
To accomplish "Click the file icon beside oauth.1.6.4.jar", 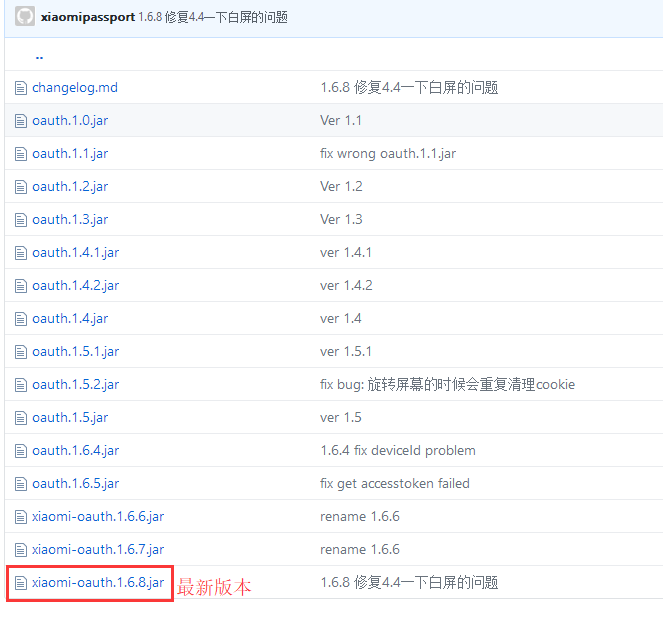I will point(21,451).
